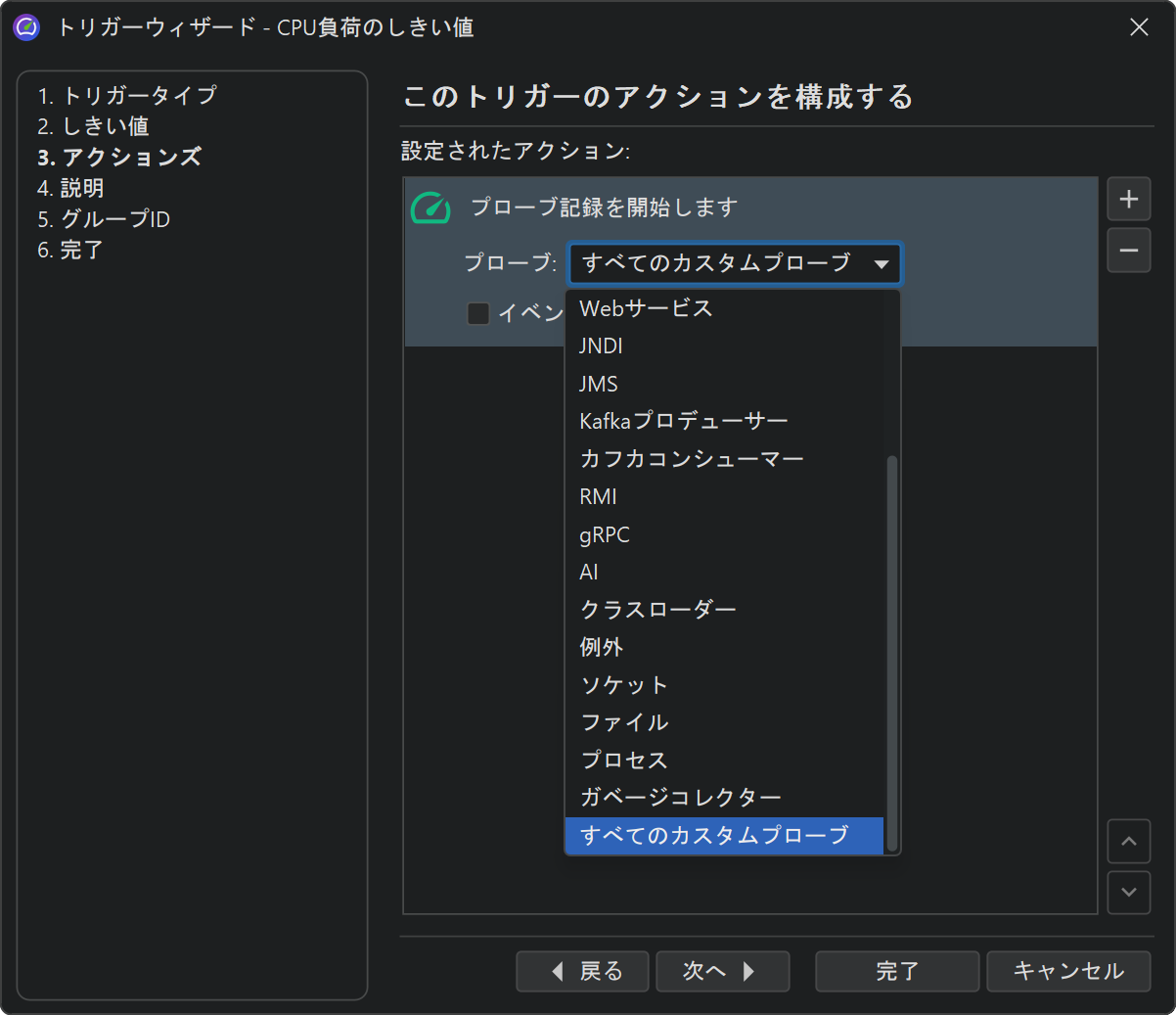Image resolution: width=1176 pixels, height=1015 pixels.
Task: Select ガベージコレクター from the list
Action: [680, 798]
